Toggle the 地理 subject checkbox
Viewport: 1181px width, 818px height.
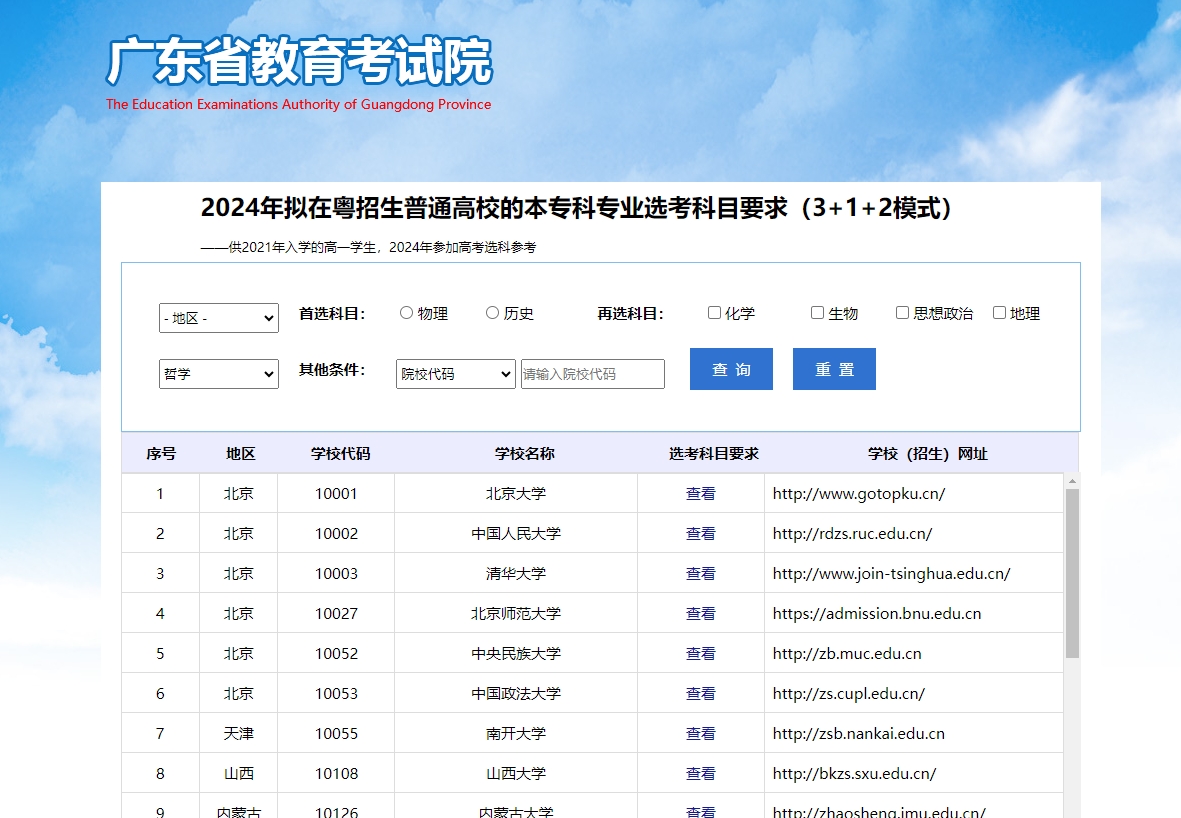tap(998, 312)
